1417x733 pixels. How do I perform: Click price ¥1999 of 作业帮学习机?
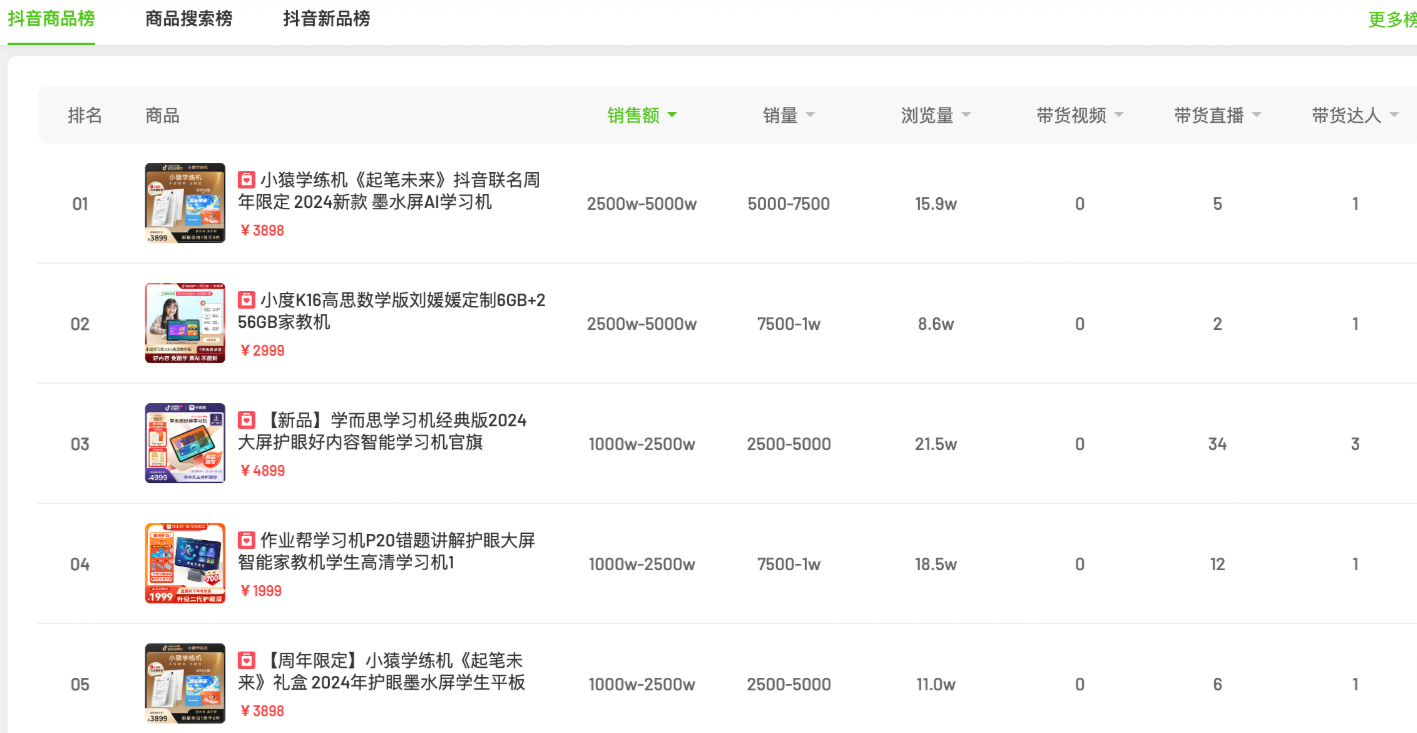pyautogui.click(x=261, y=591)
